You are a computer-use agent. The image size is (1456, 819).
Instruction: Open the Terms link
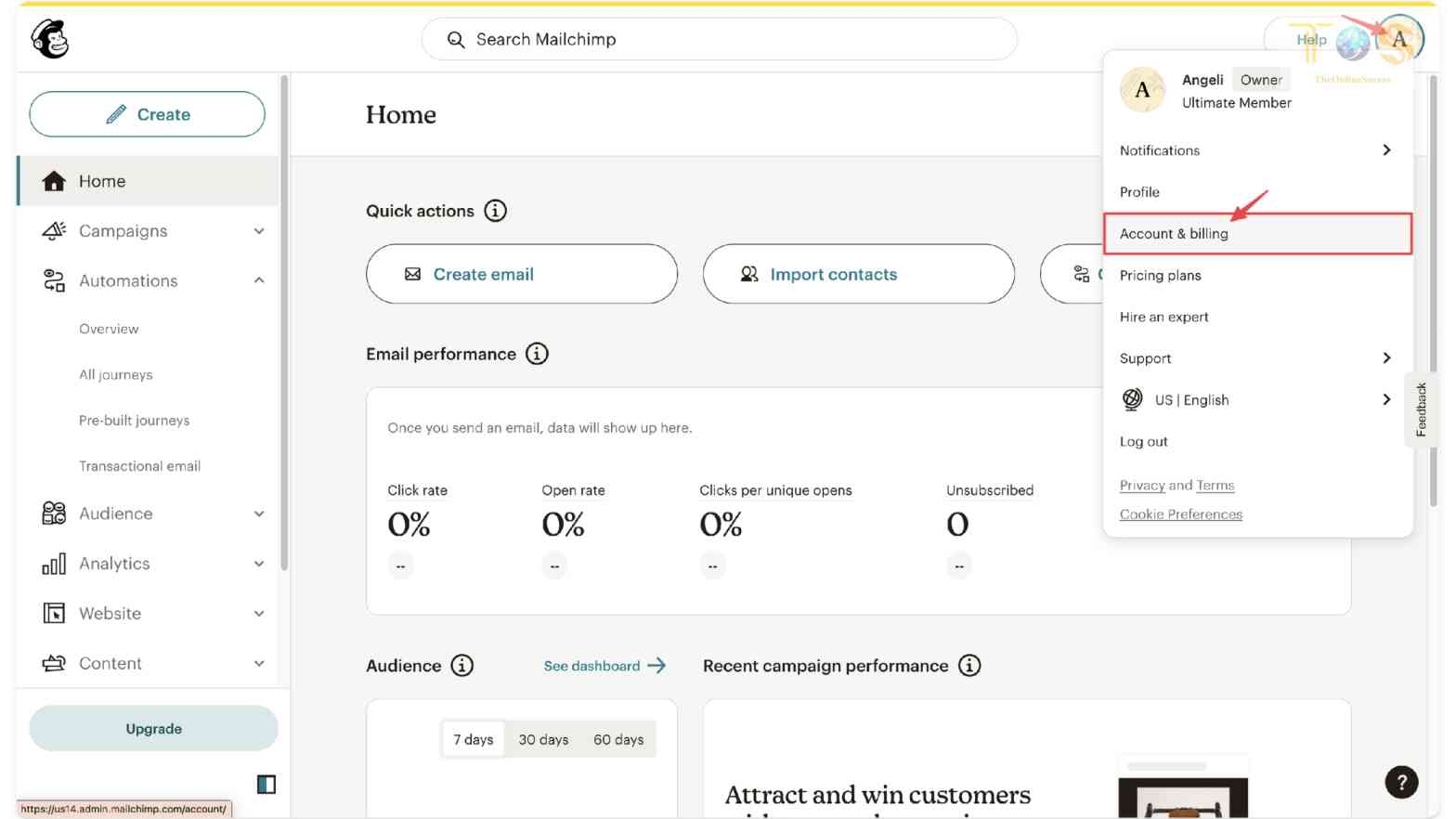pos(1215,485)
